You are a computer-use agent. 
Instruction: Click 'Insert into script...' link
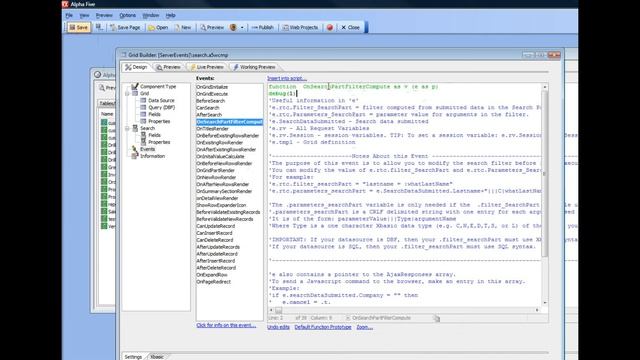coord(287,78)
